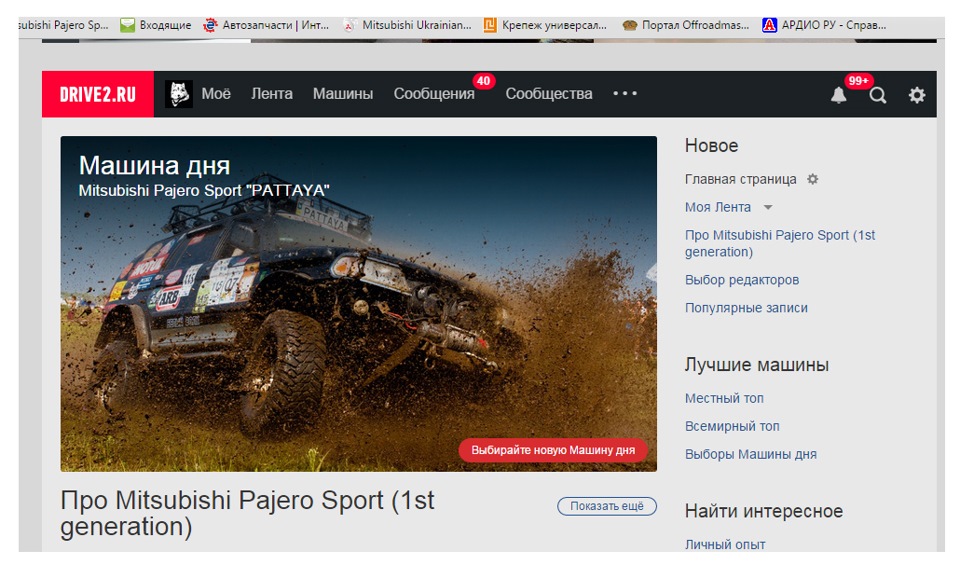The height and width of the screenshot is (565, 960).
Task: Open Выборы Машины дня link
Action: tap(751, 454)
